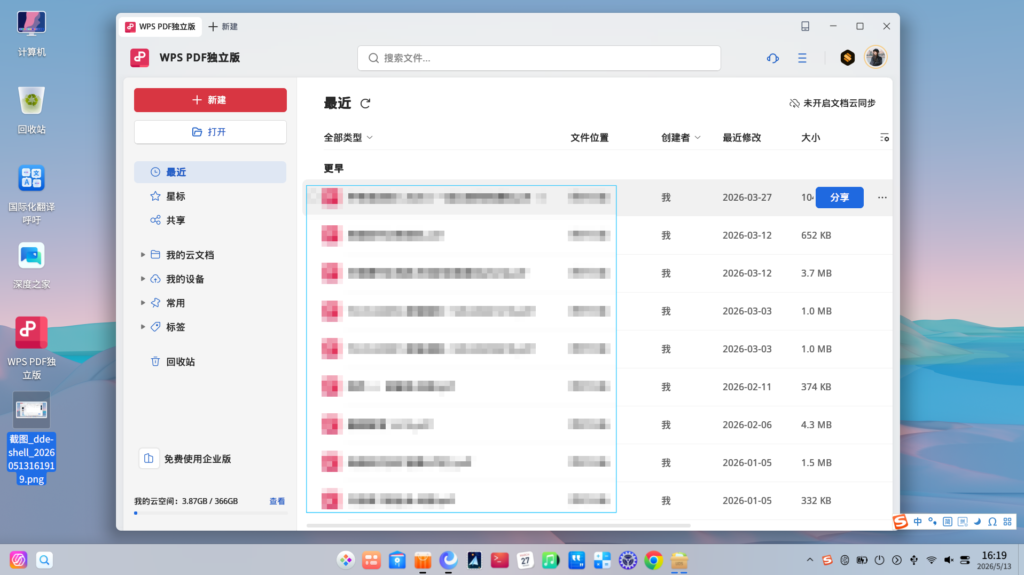Click the blue 分享 button
Image resolution: width=1024 pixels, height=575 pixels.
coord(839,197)
